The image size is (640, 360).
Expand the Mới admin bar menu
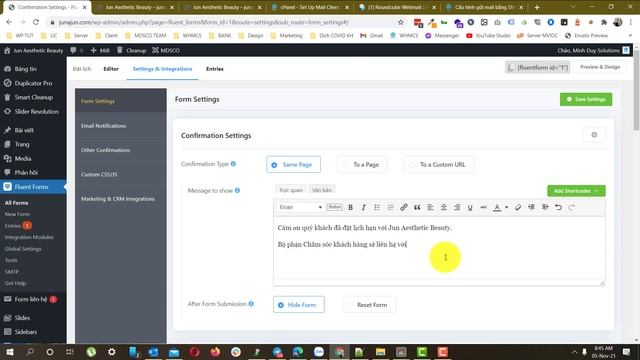click(x=100, y=50)
